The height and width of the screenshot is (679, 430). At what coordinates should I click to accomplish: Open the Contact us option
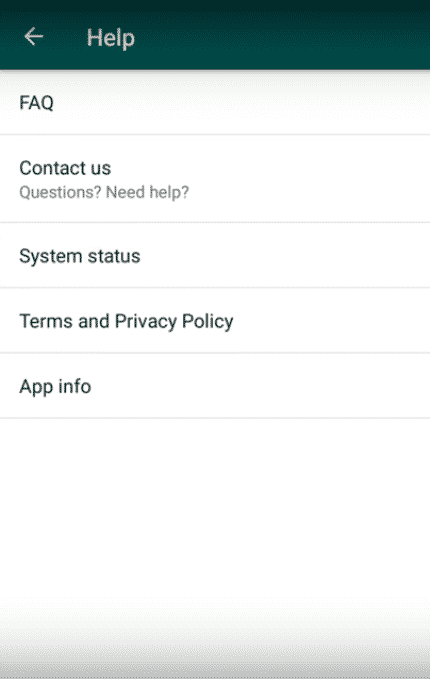[215, 179]
